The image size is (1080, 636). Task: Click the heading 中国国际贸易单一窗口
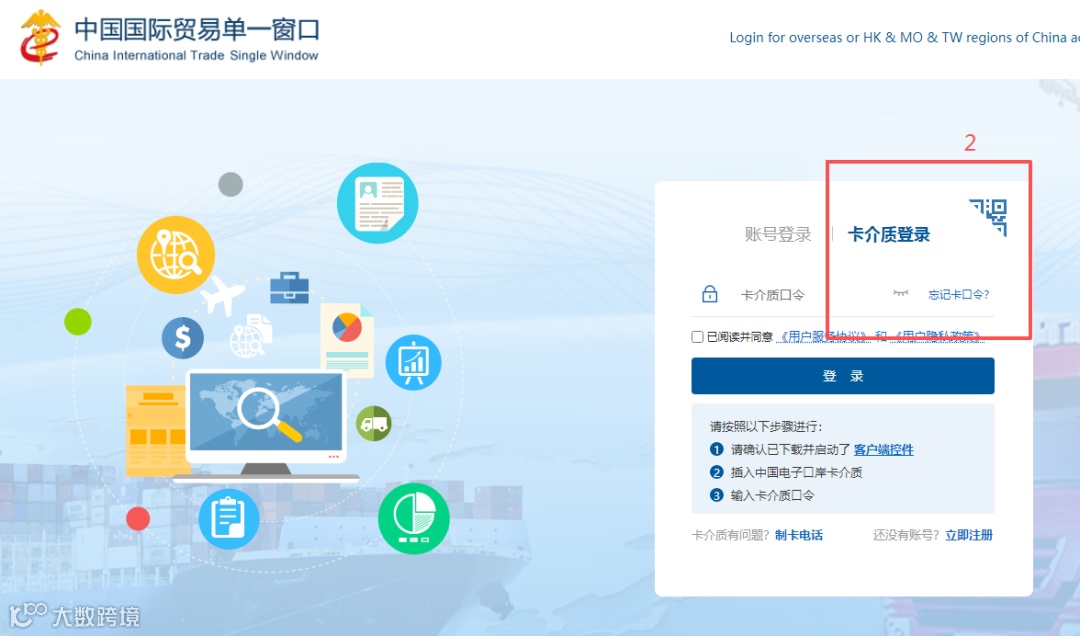tap(197, 29)
